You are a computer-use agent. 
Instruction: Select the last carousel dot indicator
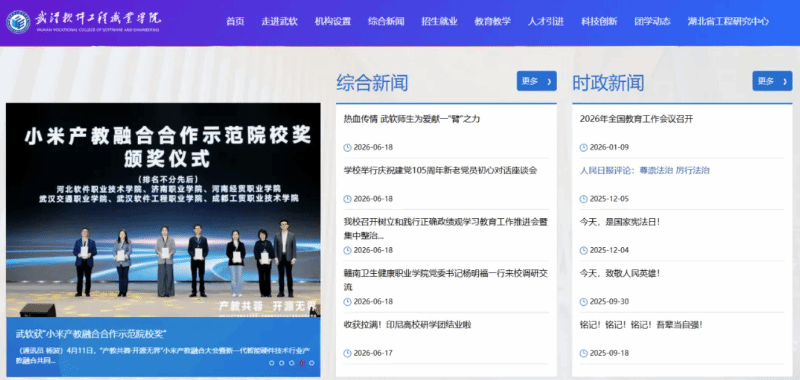pos(312,363)
